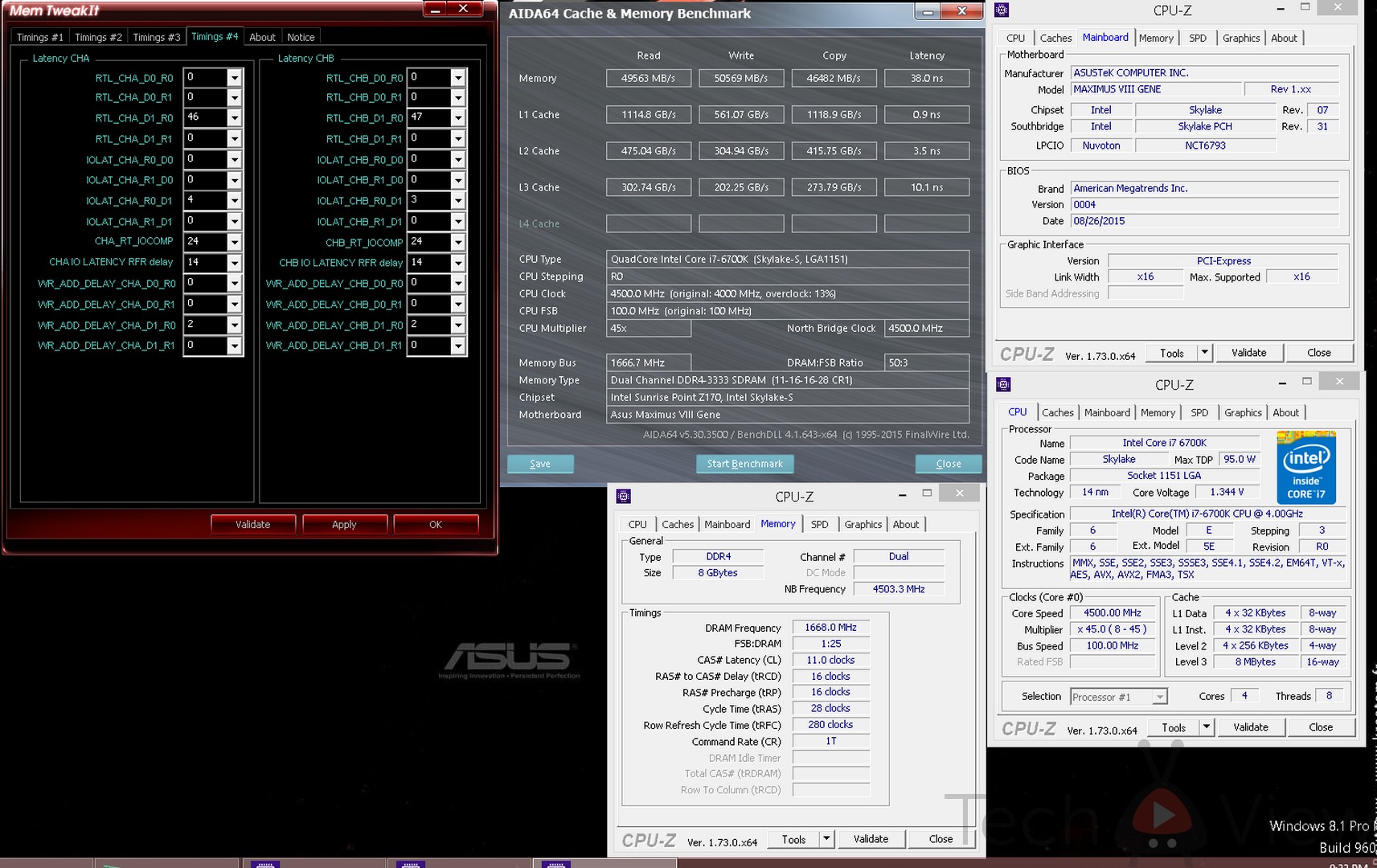Click Memory Read value 49563 MB/s
The width and height of the screenshot is (1377, 868).
pyautogui.click(x=649, y=78)
